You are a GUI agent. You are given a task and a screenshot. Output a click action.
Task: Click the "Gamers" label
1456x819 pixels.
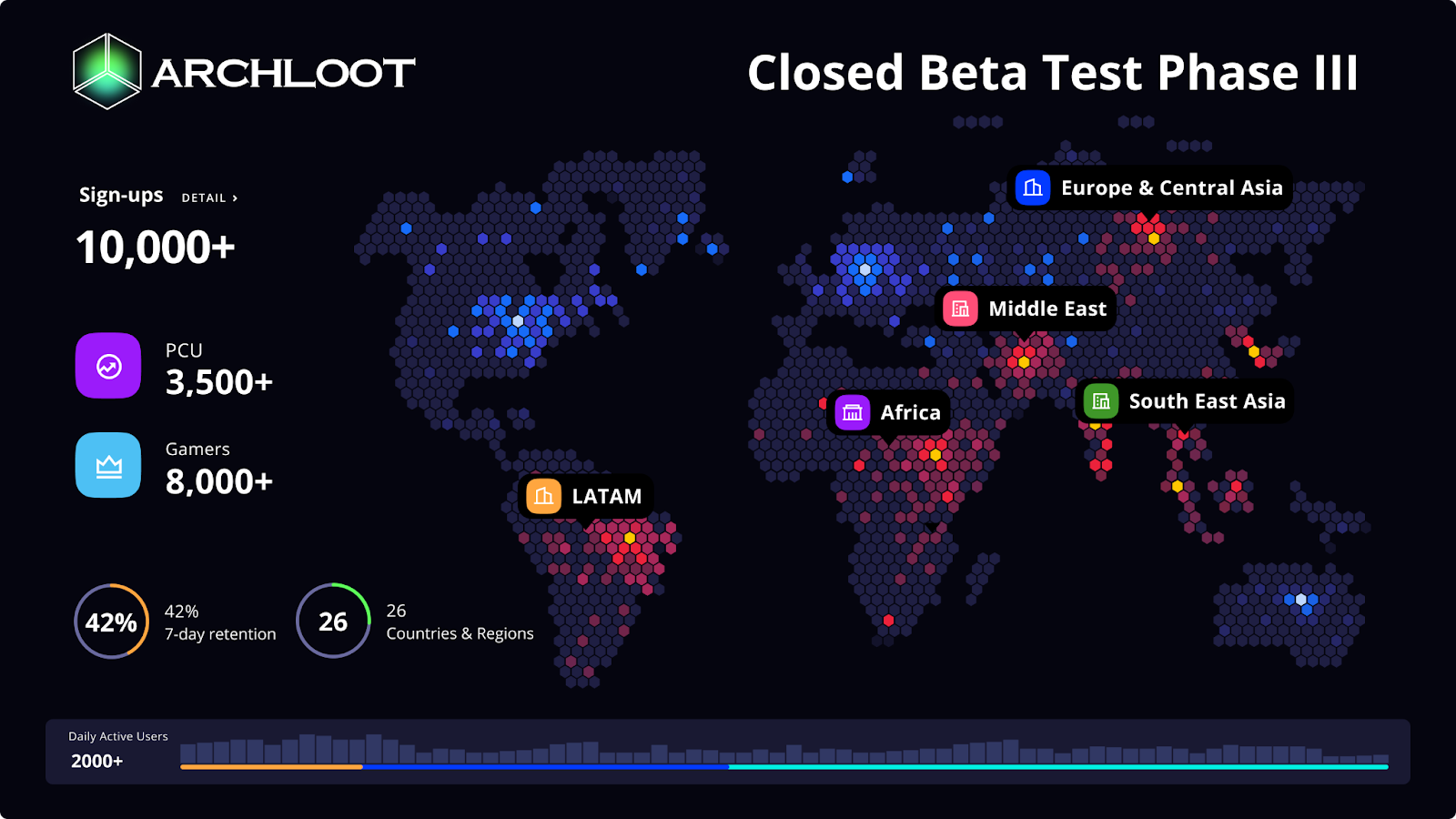coord(197,449)
